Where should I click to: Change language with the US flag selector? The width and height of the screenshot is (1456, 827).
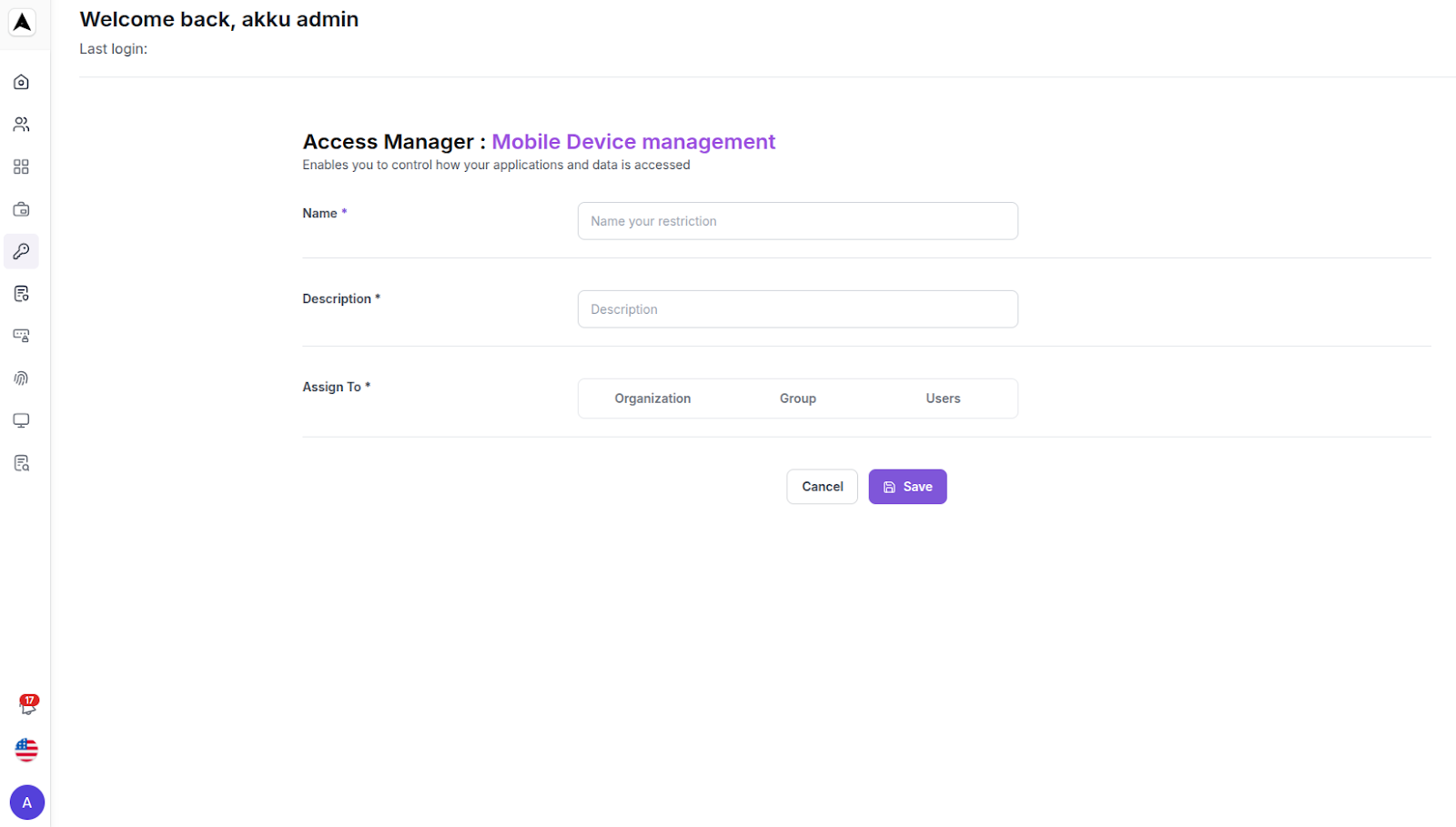[x=26, y=750]
